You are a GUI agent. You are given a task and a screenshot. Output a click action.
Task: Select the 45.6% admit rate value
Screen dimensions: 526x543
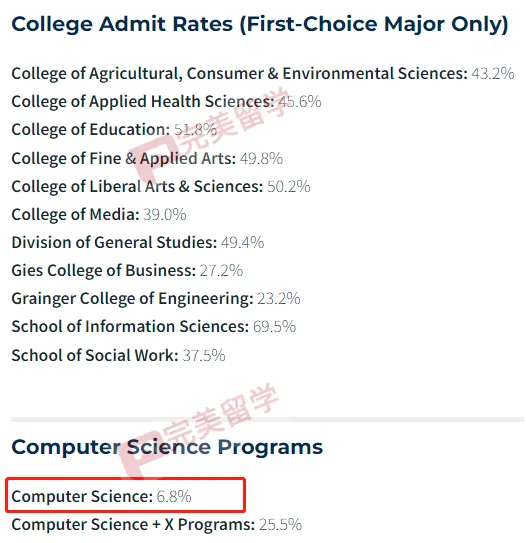click(x=300, y=102)
